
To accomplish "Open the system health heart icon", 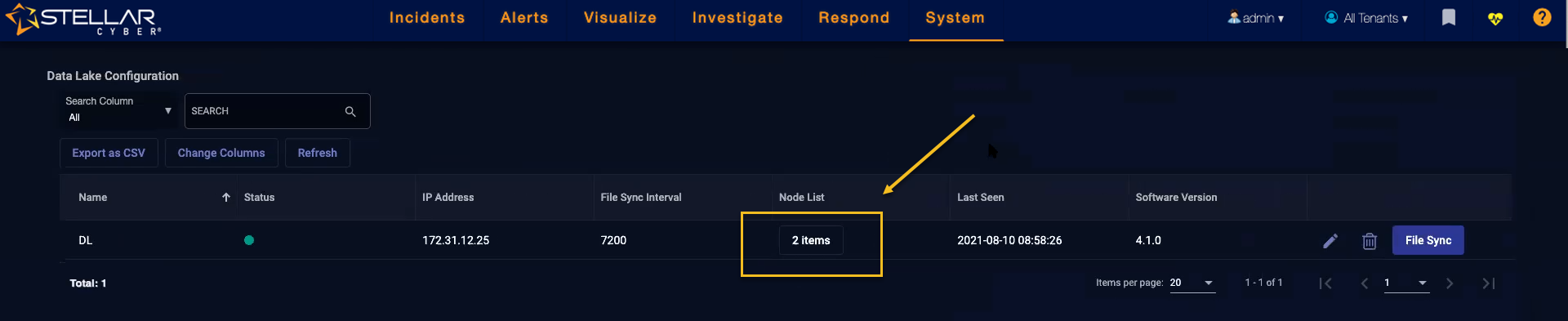I will coord(1495,18).
